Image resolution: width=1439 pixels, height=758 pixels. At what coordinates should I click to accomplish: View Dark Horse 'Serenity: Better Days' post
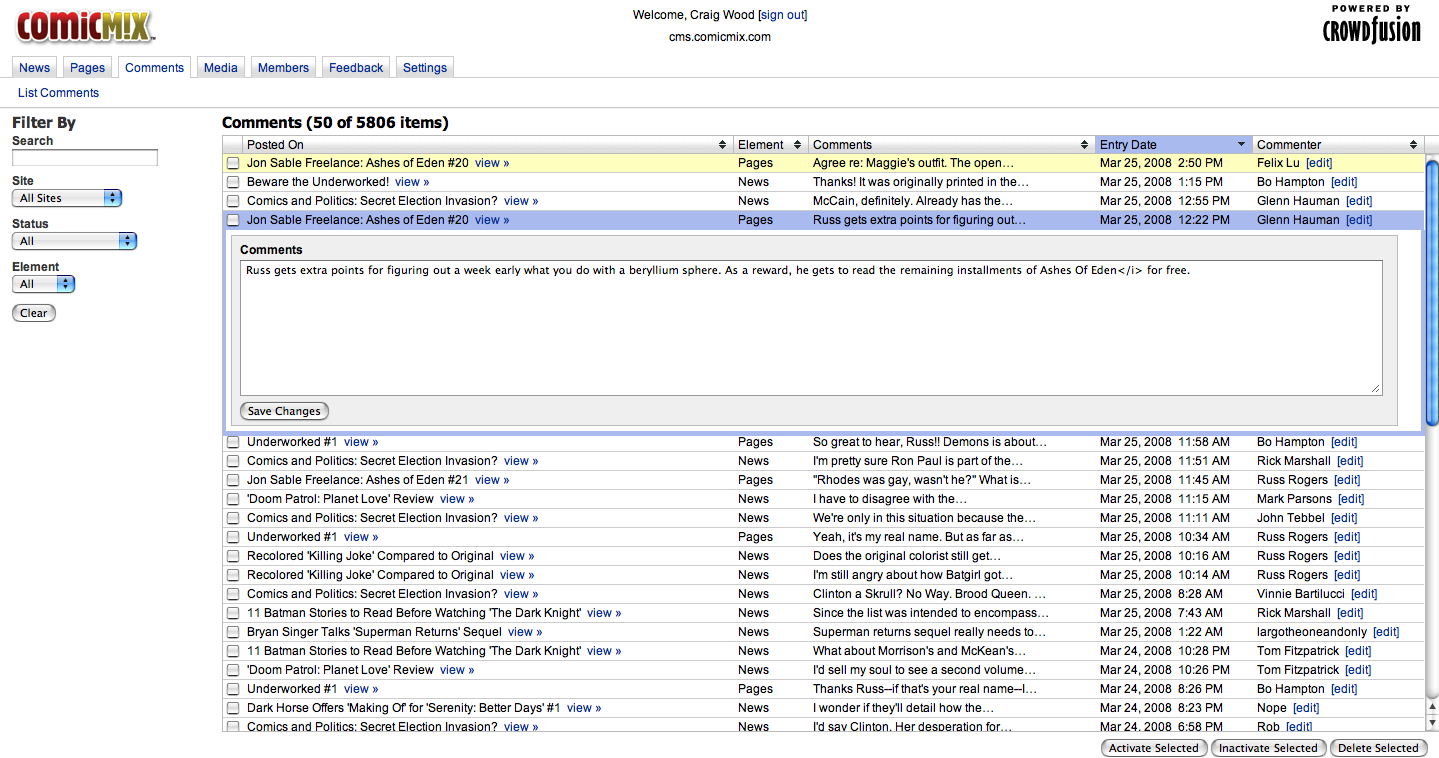tap(584, 708)
